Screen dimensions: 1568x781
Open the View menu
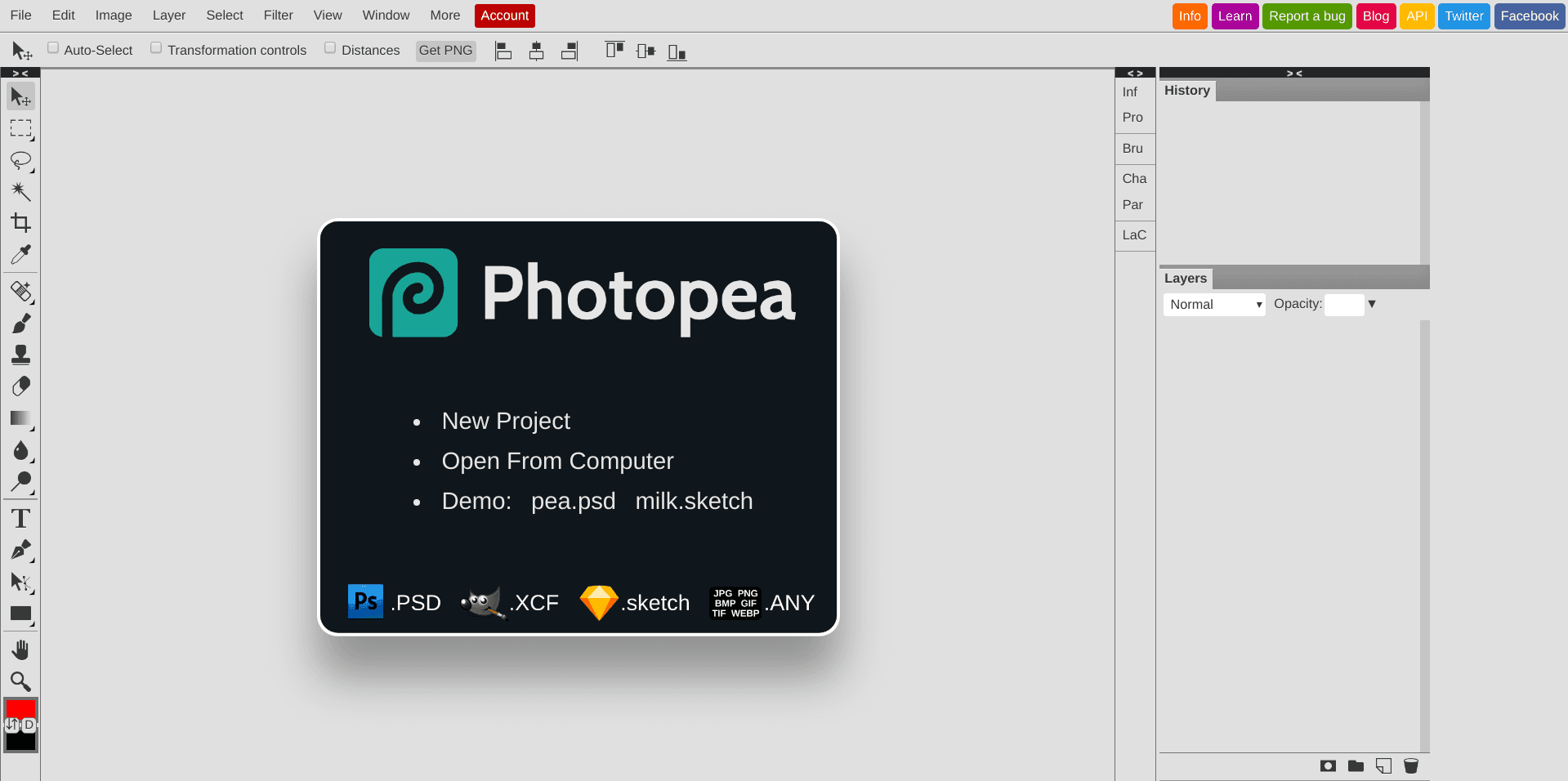coord(328,16)
